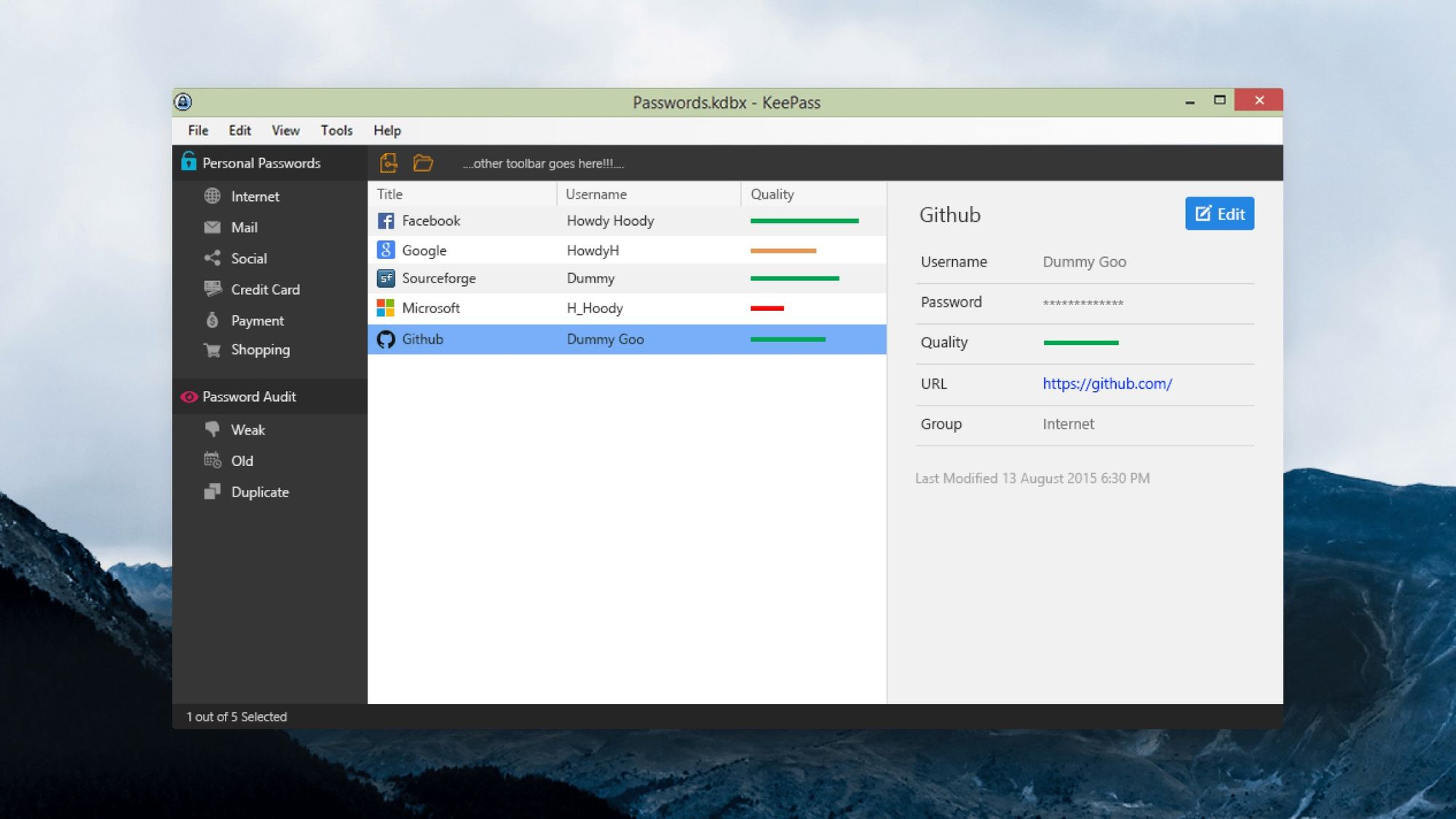Click the 1 out of 5 Selected status
The image size is (1456, 819).
pos(237,717)
